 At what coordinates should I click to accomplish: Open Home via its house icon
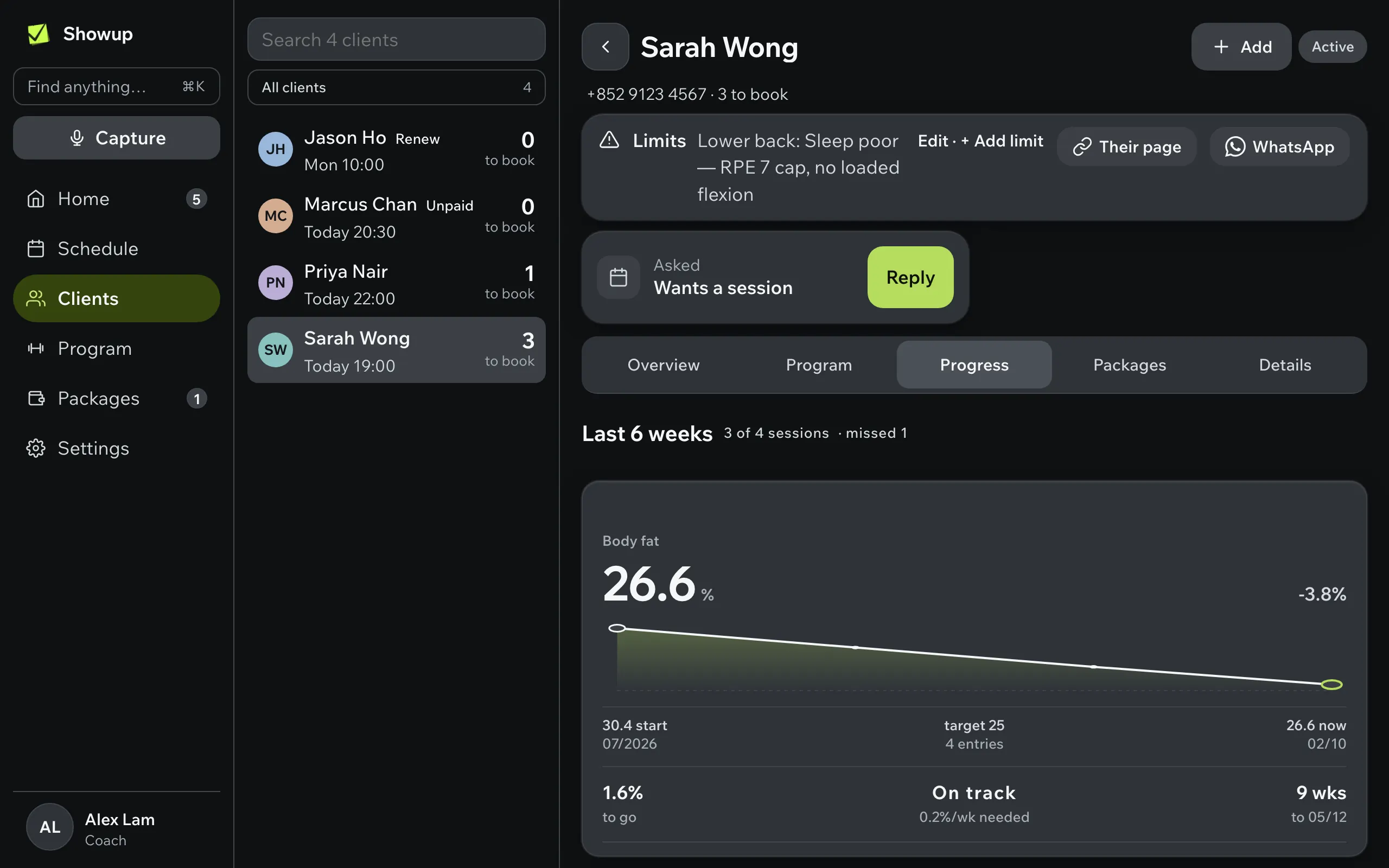click(x=36, y=199)
